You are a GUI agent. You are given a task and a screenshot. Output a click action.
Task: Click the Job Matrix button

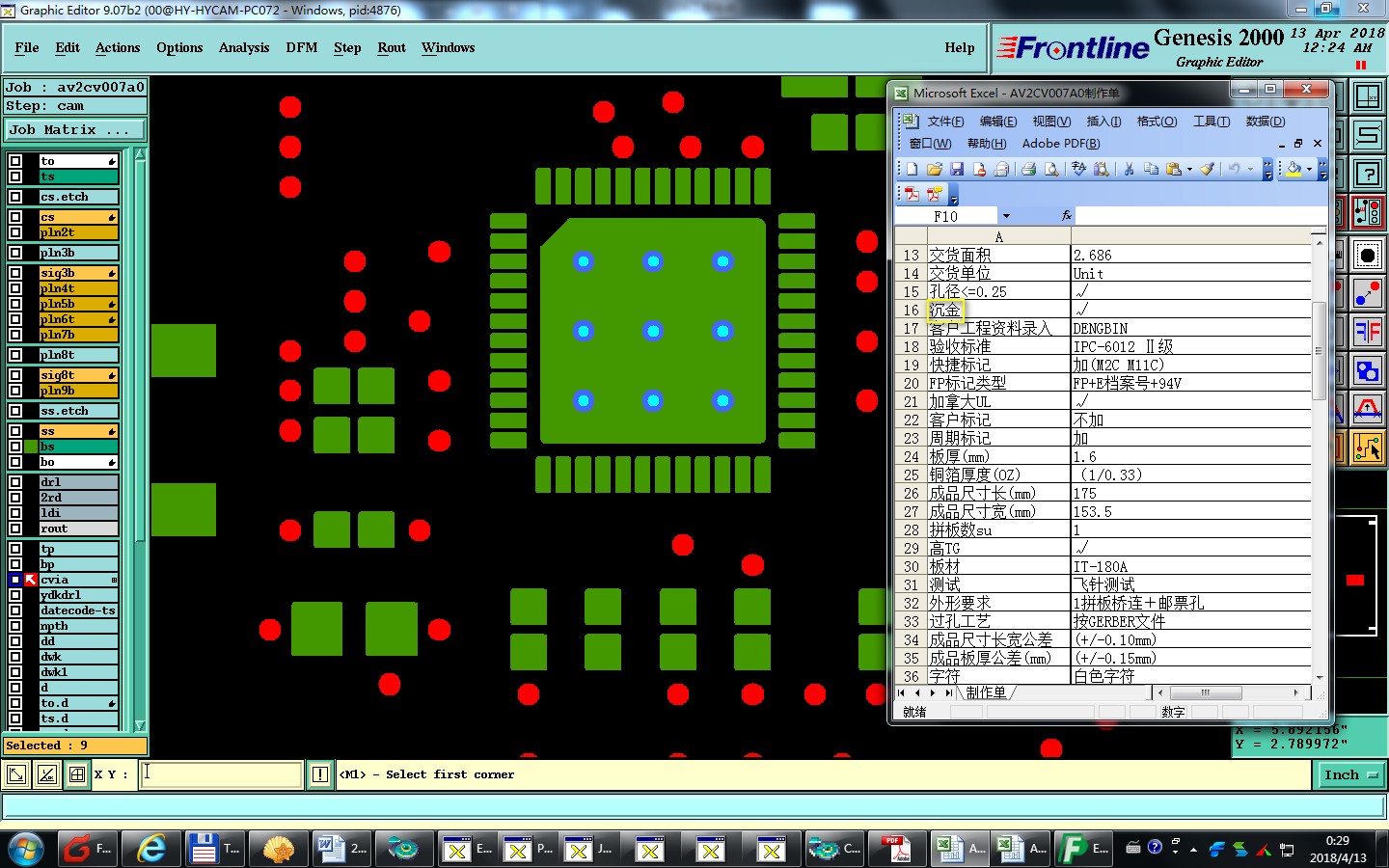(x=75, y=129)
